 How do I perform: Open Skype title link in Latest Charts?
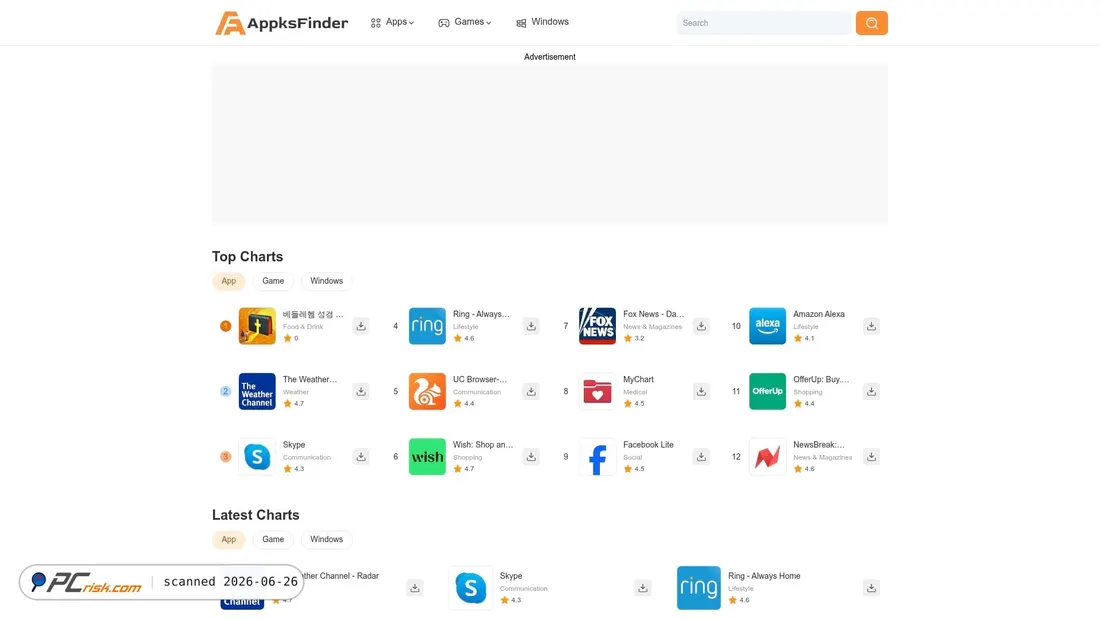(x=511, y=576)
